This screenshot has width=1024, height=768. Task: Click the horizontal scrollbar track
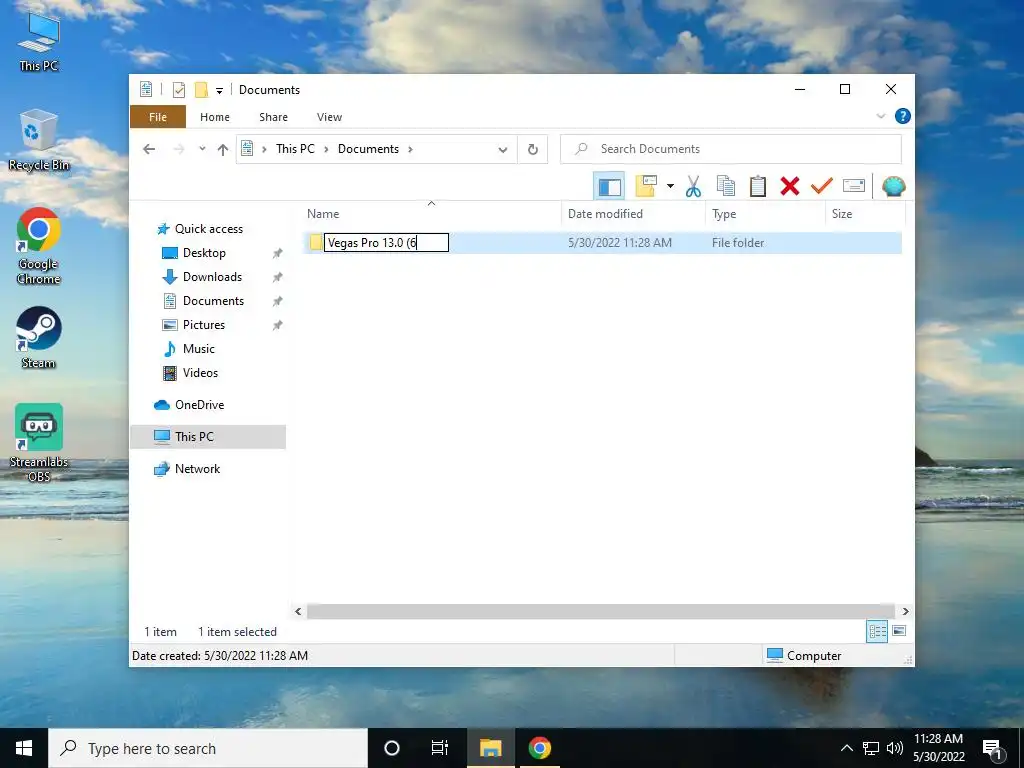pos(600,611)
